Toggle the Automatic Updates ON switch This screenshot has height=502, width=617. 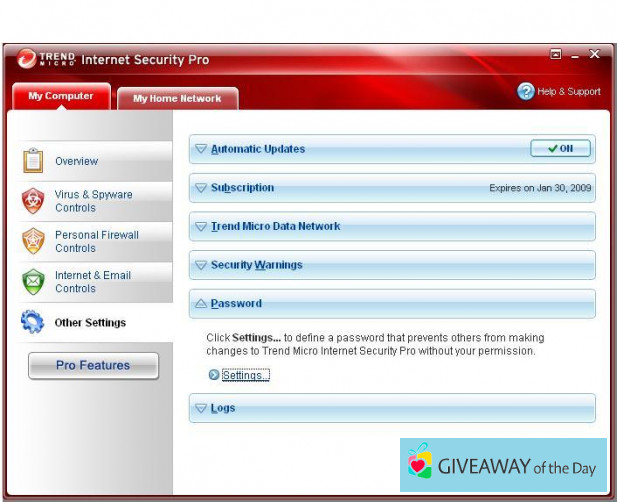point(560,148)
